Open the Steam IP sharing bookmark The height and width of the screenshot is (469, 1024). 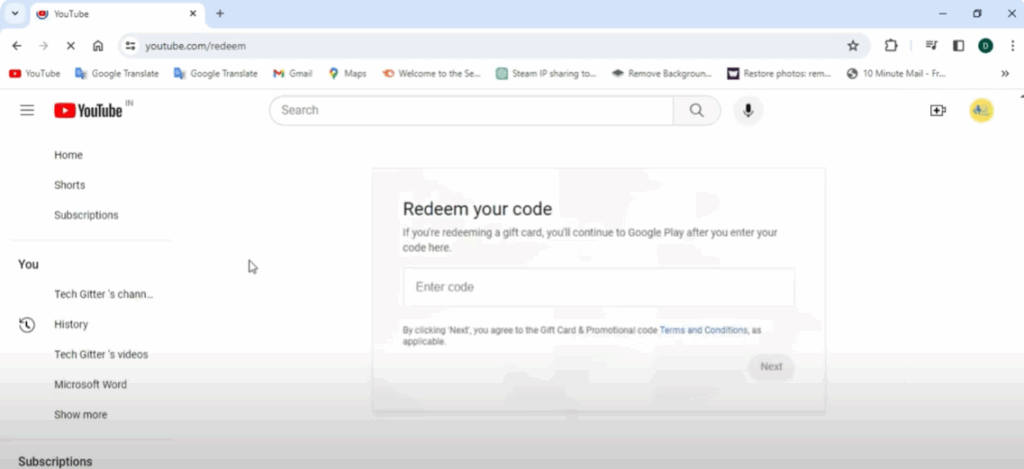(546, 74)
